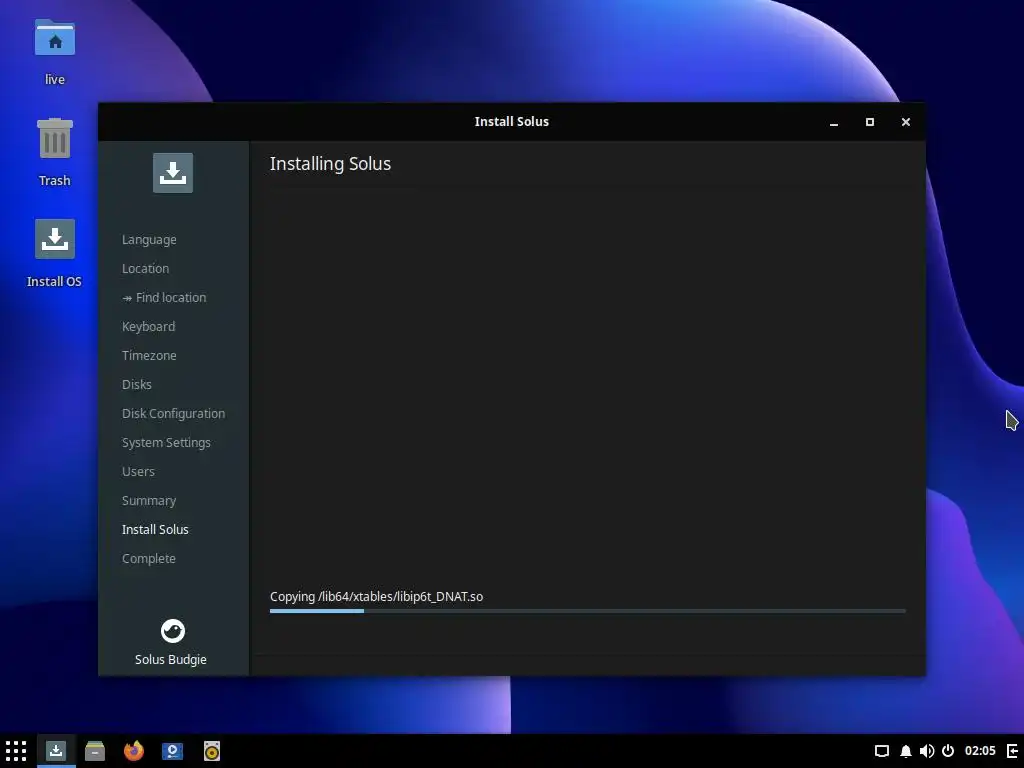Open the Raven sidebar toggle icon
The height and width of the screenshot is (768, 1024).
(1013, 751)
